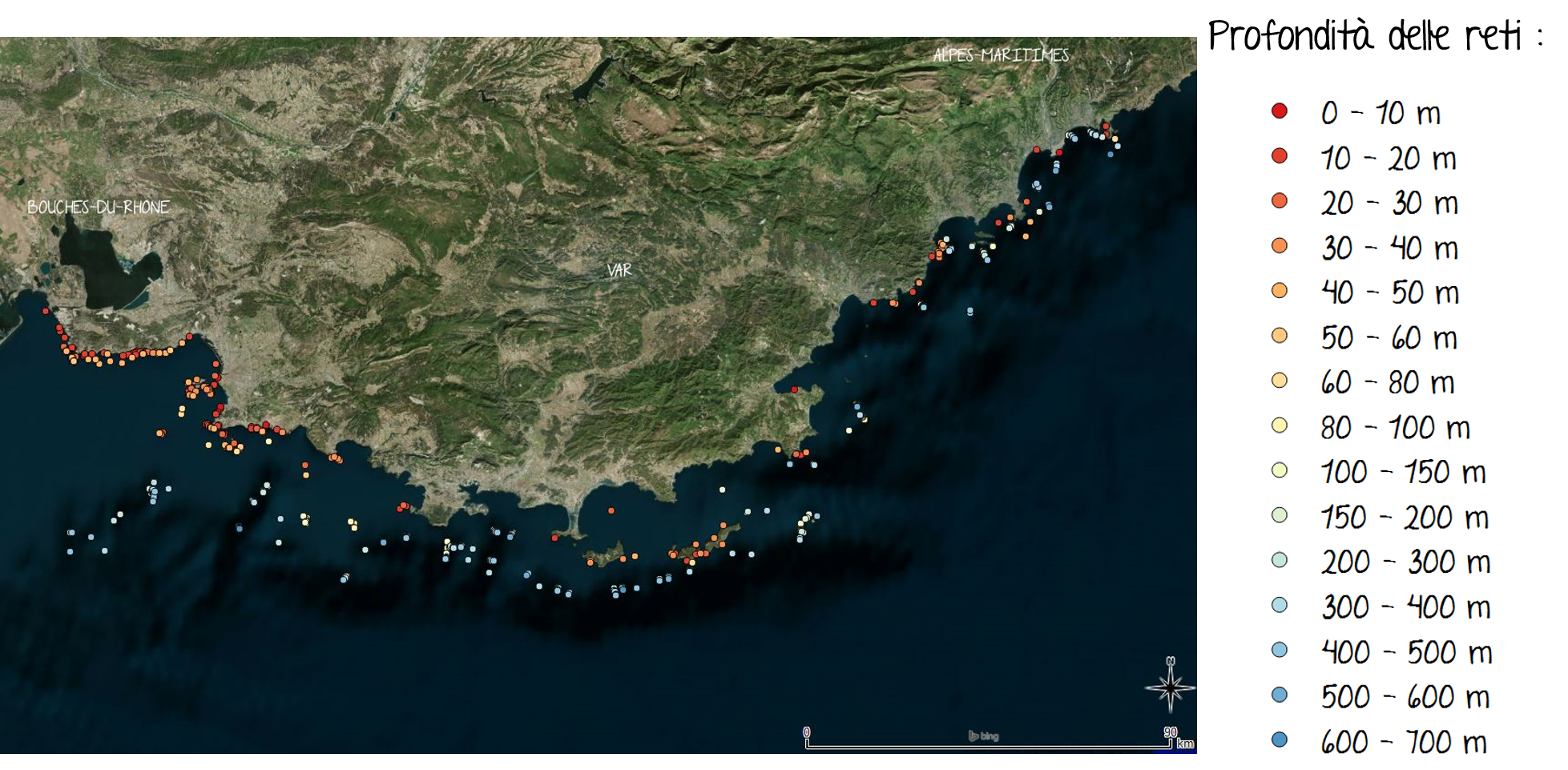The image size is (1568, 770).
Task: Pick the 100 - 150 m legend circle
Action: click(x=1279, y=470)
